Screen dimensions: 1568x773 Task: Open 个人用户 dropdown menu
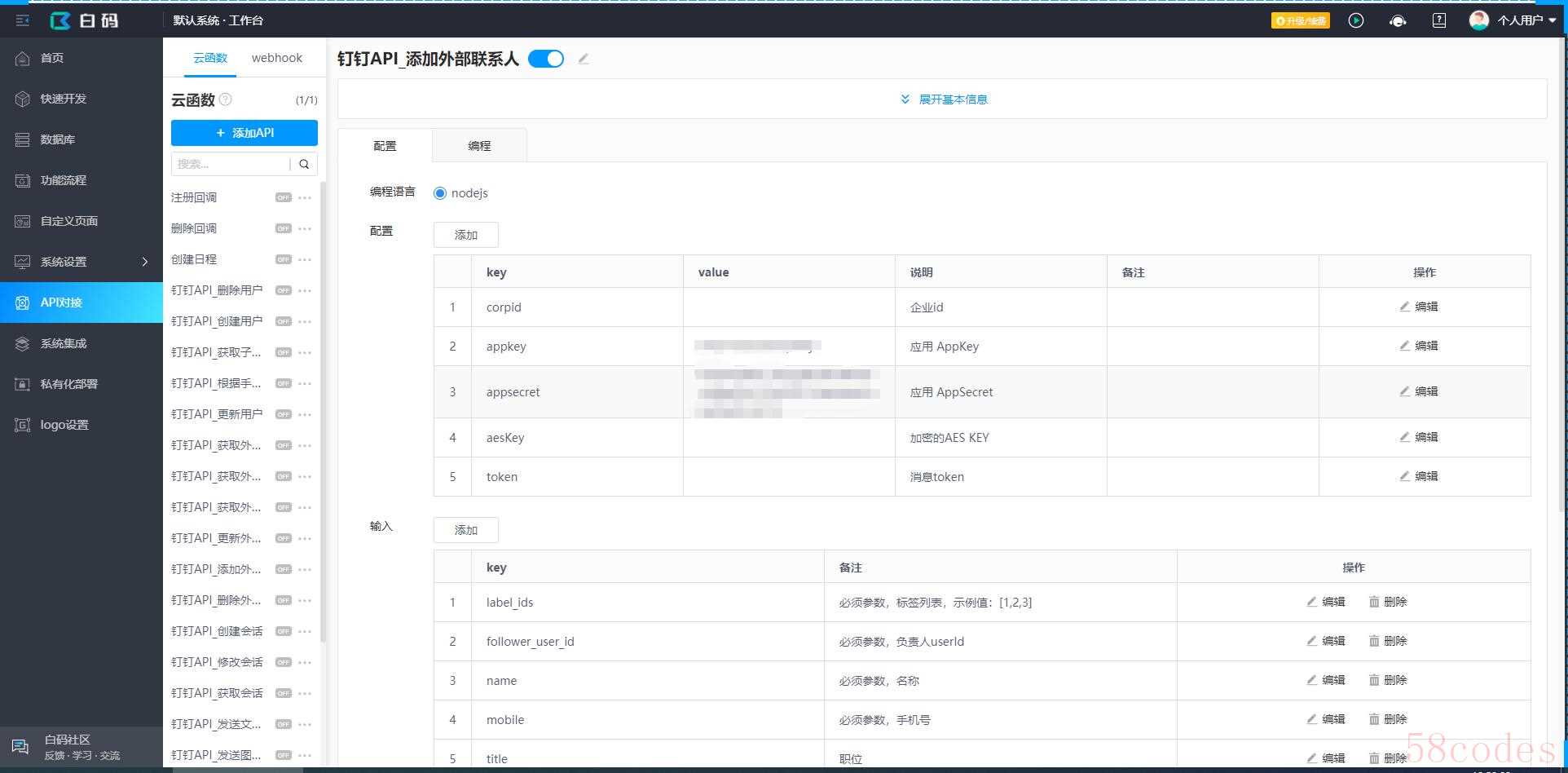coord(1526,20)
